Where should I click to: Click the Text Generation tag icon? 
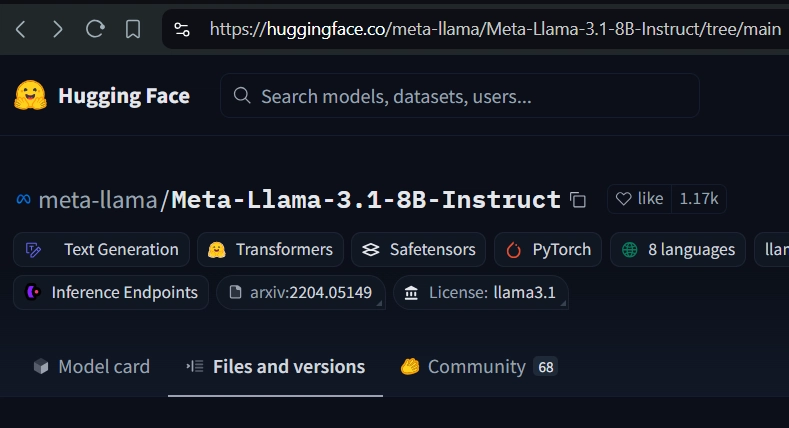coord(33,249)
